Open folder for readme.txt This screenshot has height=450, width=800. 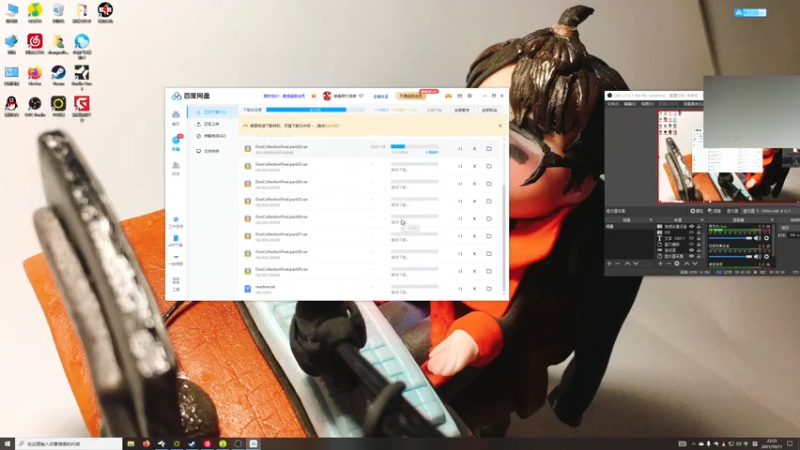489,289
